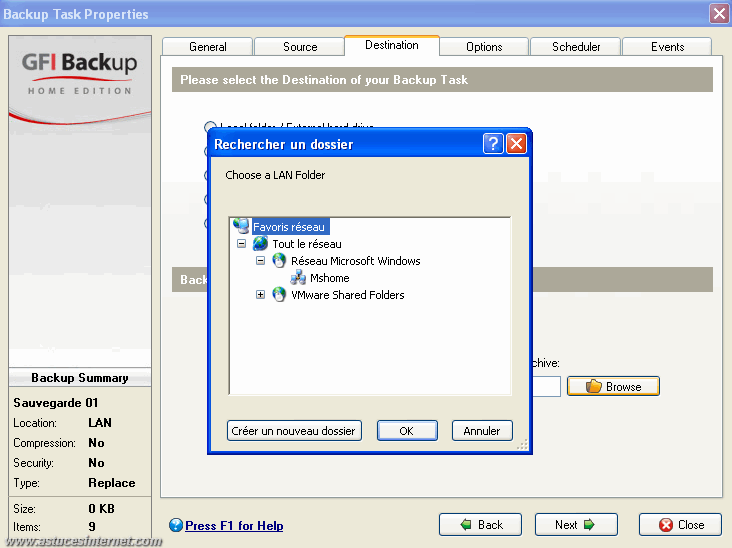Click the VMware Shared Folders icon
This screenshot has height=548, width=732.
coord(279,295)
